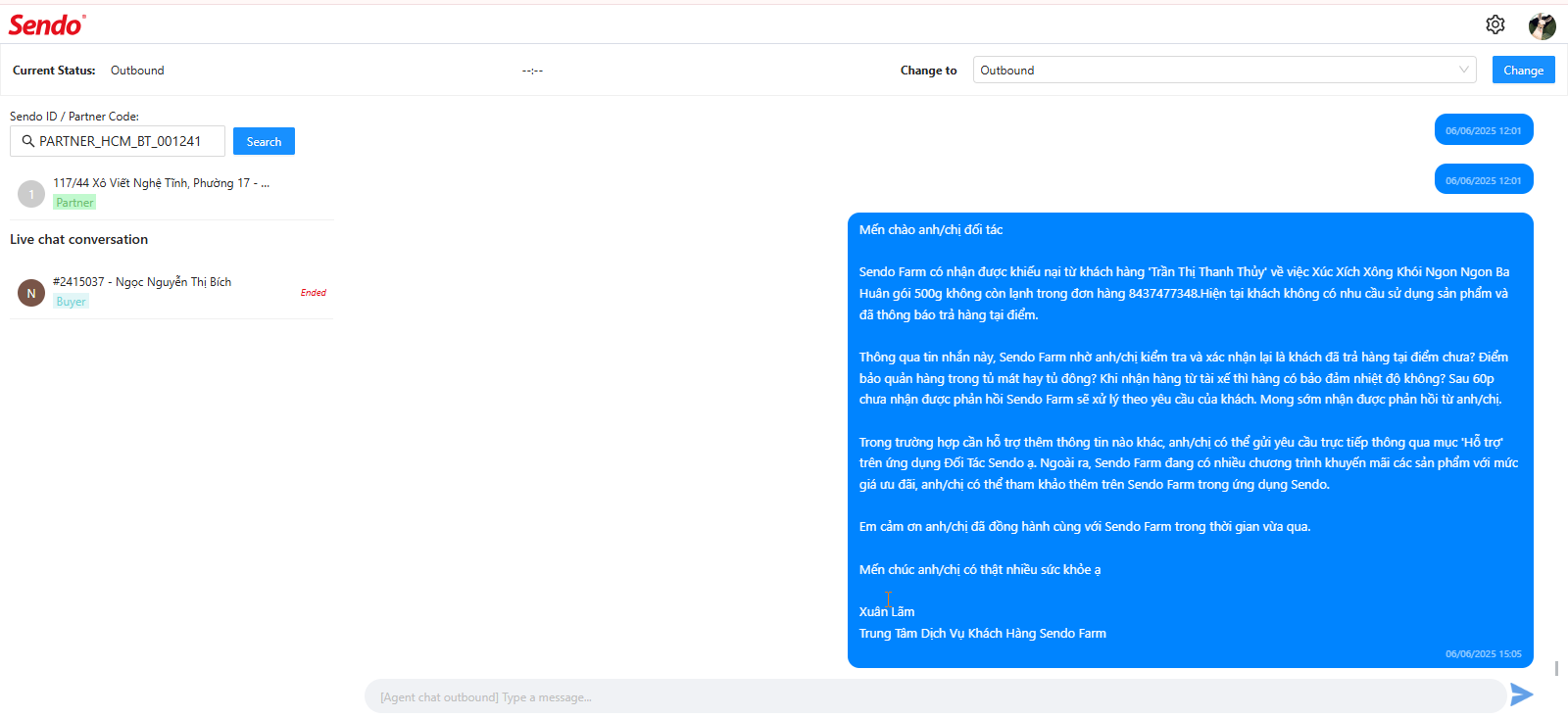Open the settings gear icon
1568x718 pixels.
1494,24
